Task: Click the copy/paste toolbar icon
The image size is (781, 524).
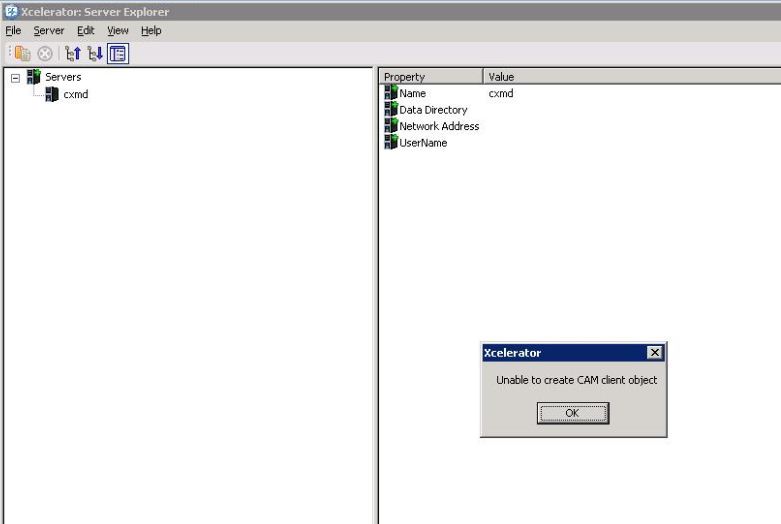Action: point(22,53)
